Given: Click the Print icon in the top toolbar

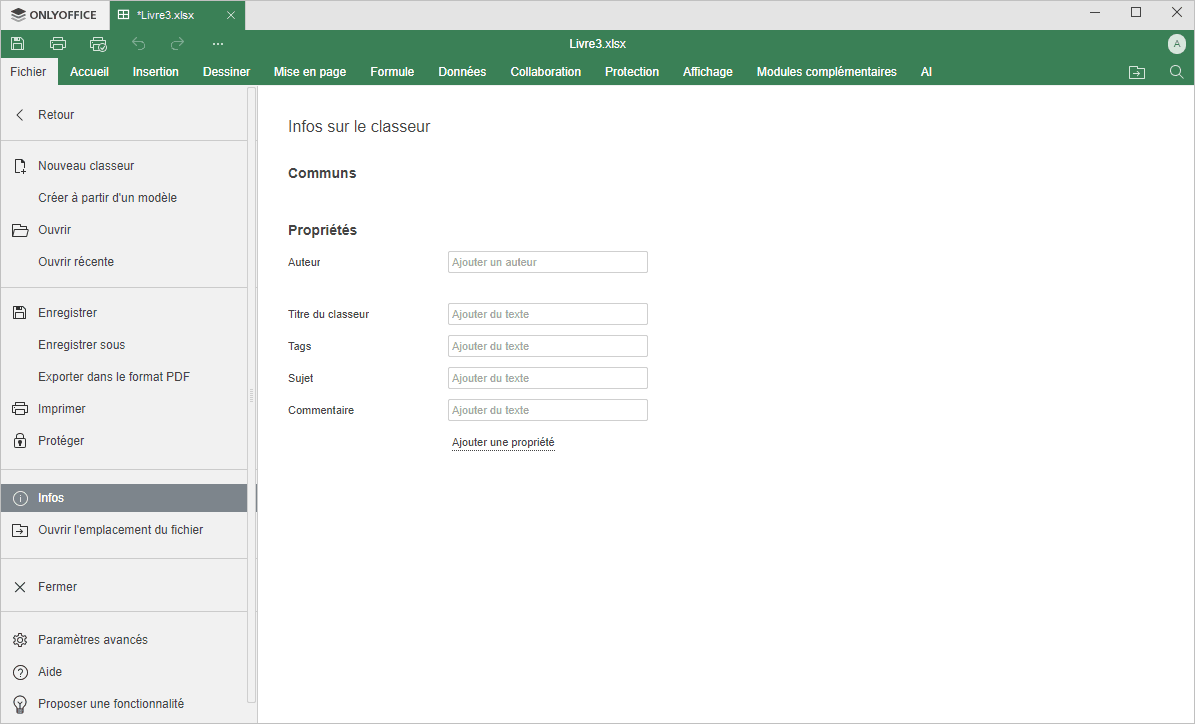Looking at the screenshot, I should click(58, 44).
